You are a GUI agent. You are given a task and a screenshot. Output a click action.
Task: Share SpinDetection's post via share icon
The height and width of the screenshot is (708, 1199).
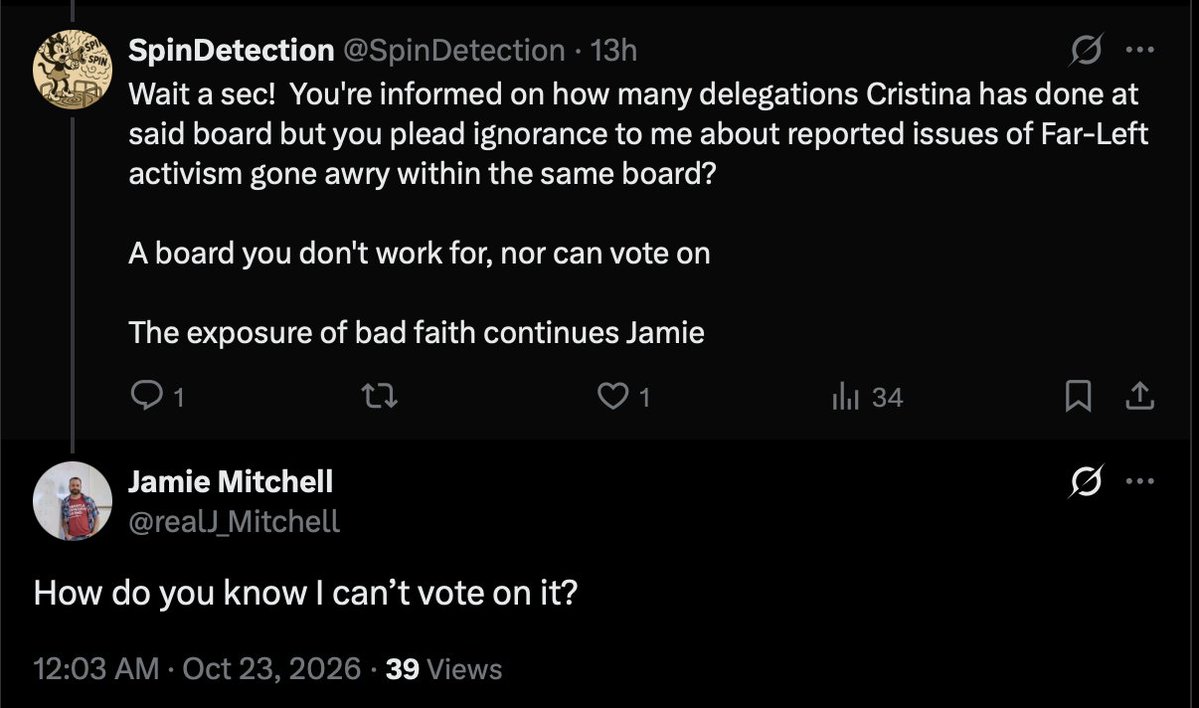1139,396
